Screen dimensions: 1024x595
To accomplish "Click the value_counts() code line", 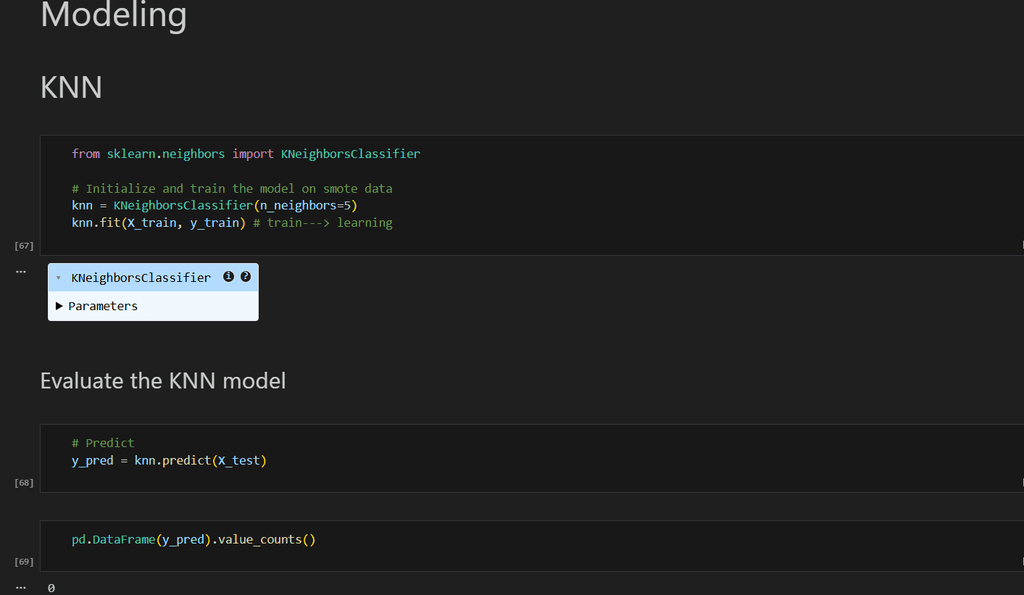I will 193,540.
